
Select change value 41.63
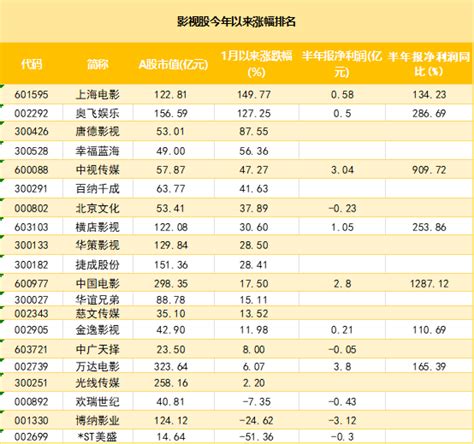(254, 189)
